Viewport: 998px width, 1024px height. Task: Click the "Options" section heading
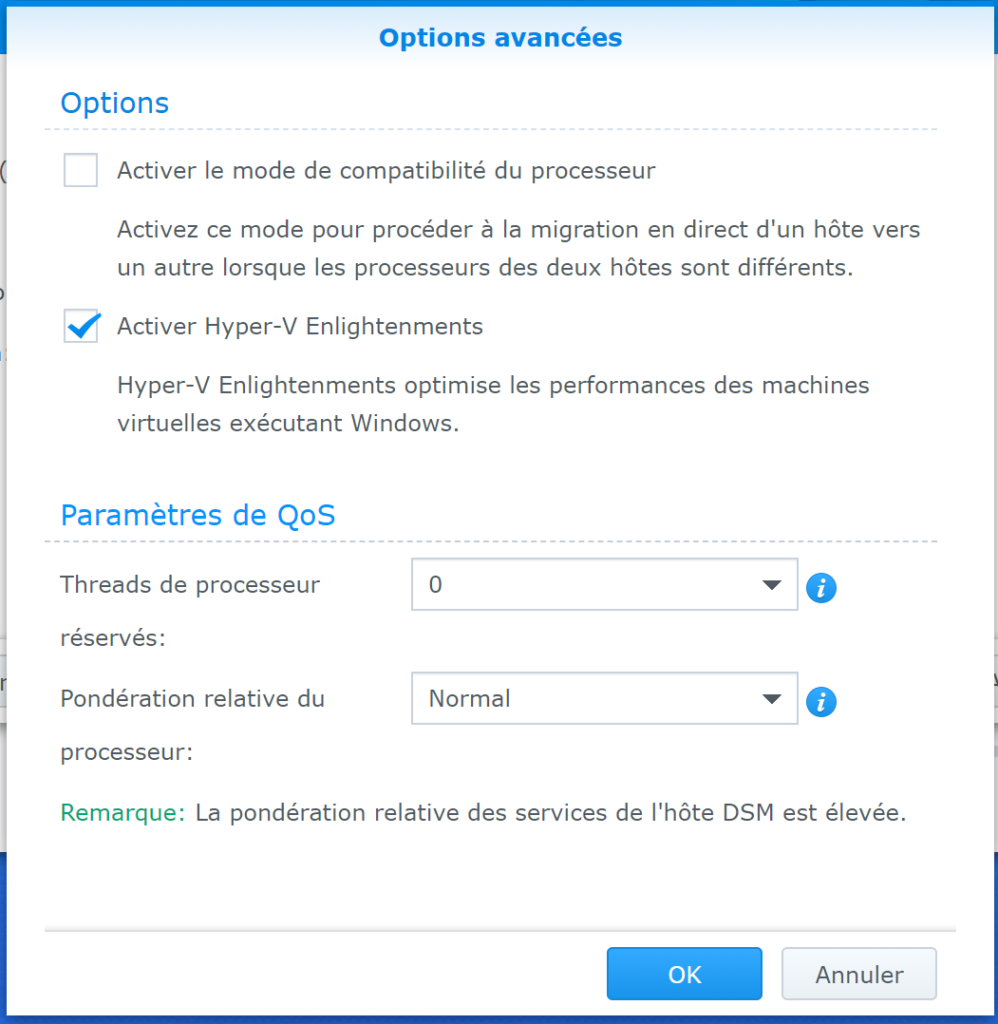[114, 103]
